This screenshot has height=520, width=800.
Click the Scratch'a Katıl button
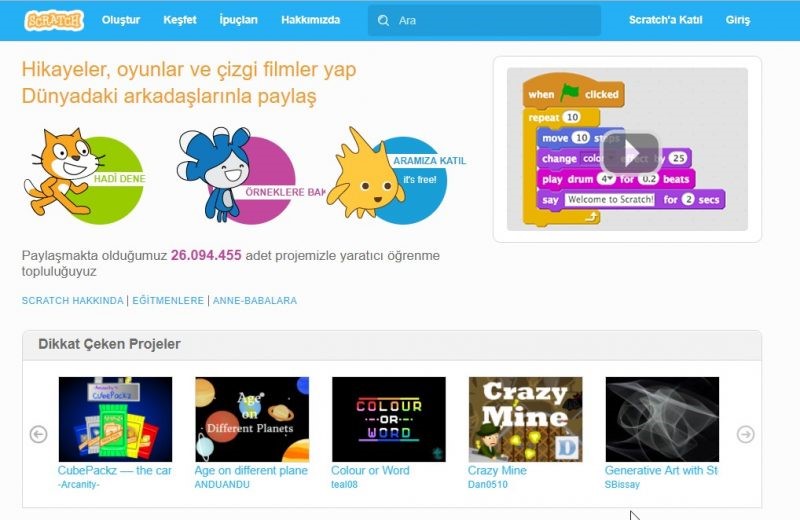[x=665, y=20]
